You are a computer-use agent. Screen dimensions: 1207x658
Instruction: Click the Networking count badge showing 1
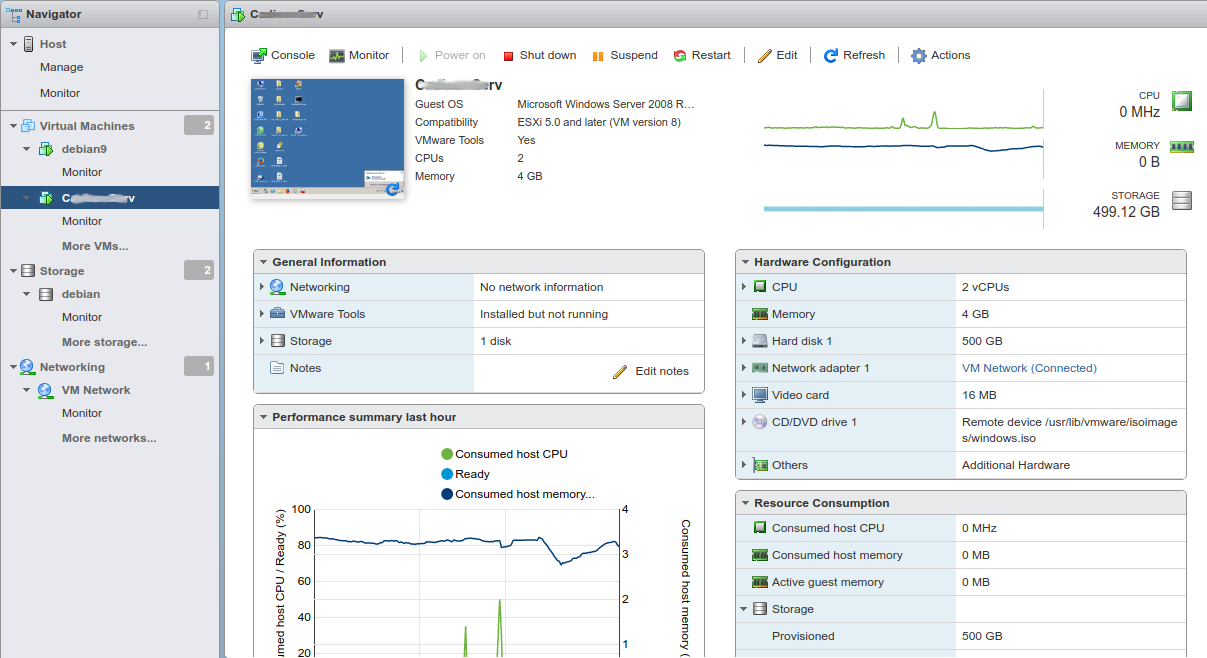(x=199, y=366)
